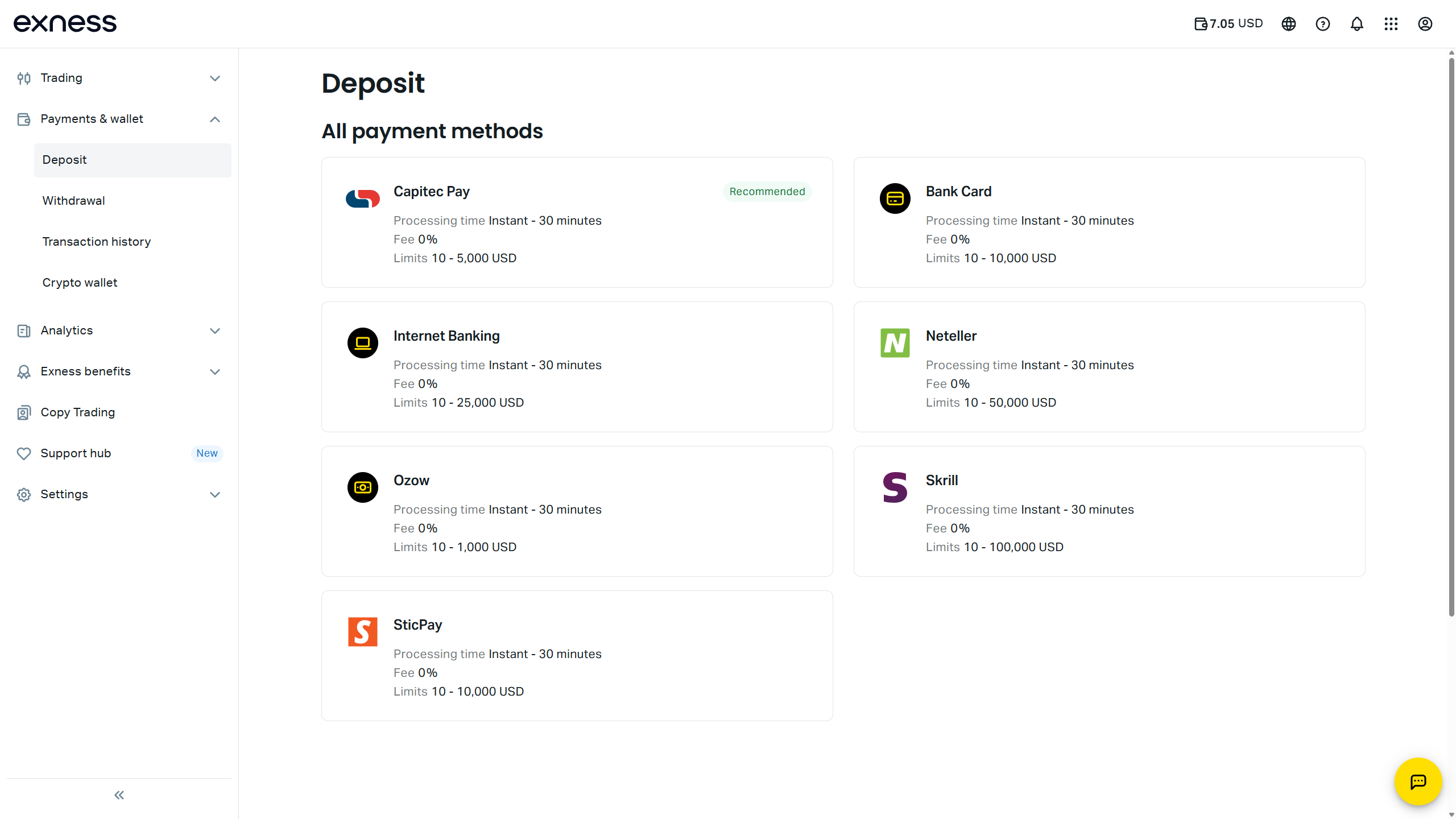Open the Analytics sidebar section
The height and width of the screenshot is (819, 1456).
click(119, 330)
